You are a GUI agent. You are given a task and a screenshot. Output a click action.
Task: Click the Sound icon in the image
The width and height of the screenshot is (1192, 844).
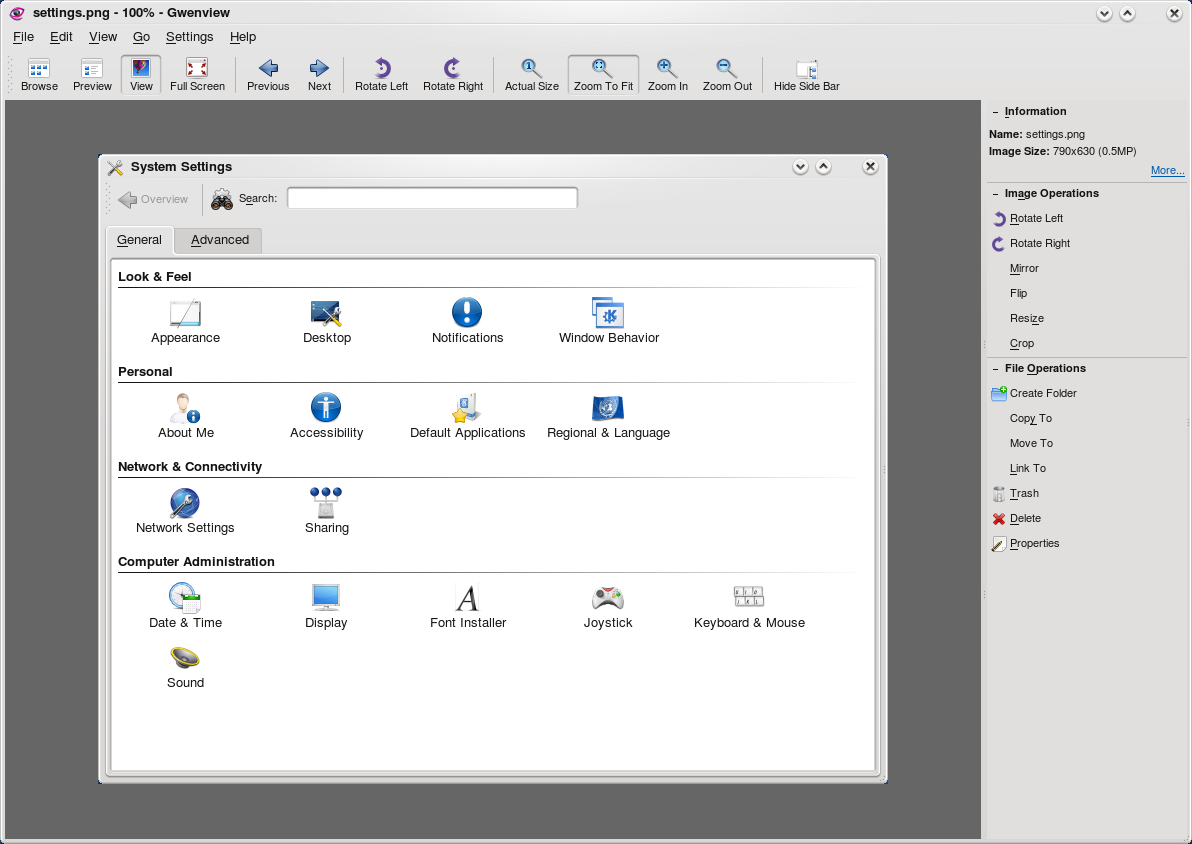(185, 668)
